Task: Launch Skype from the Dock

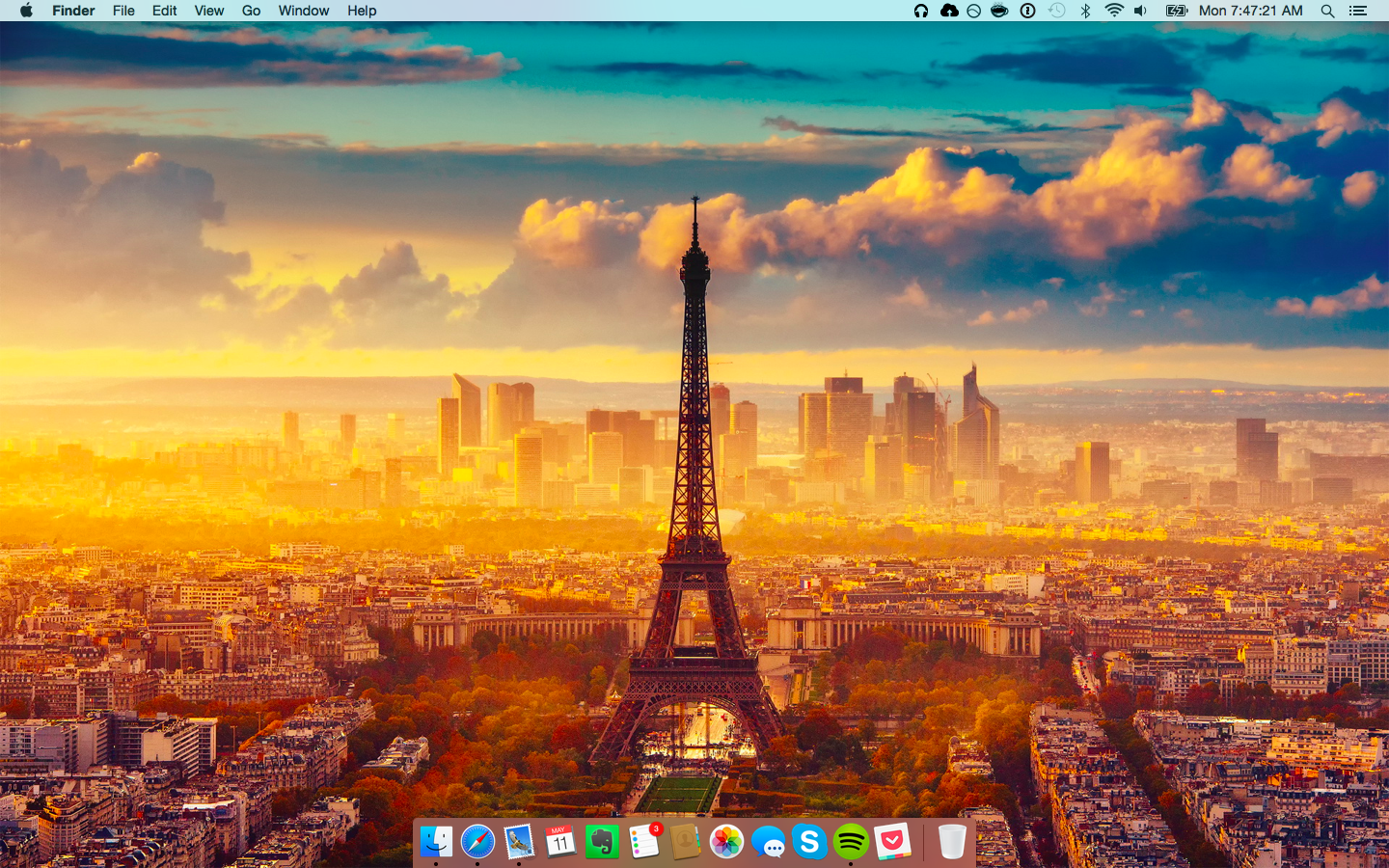Action: coord(810,842)
